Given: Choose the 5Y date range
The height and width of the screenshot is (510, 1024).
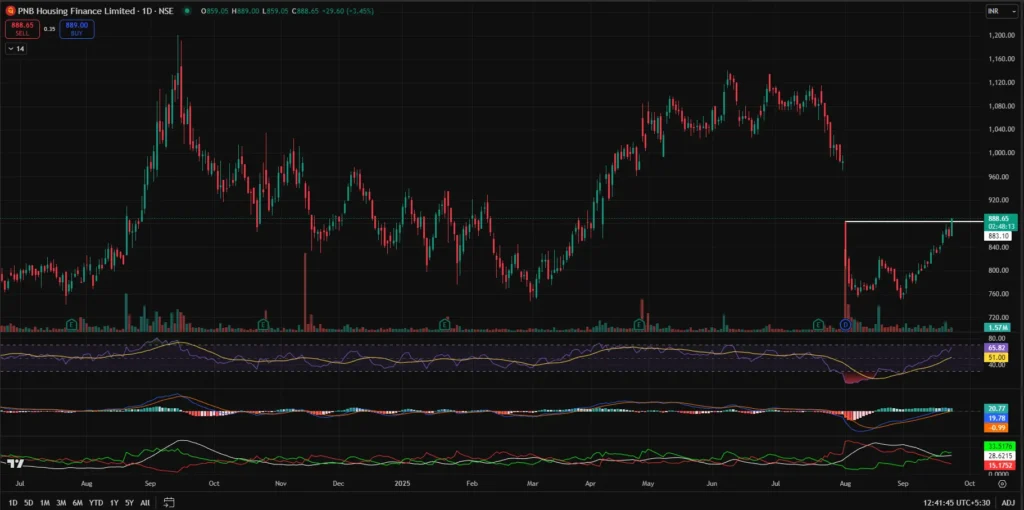Looking at the screenshot, I should [130, 502].
